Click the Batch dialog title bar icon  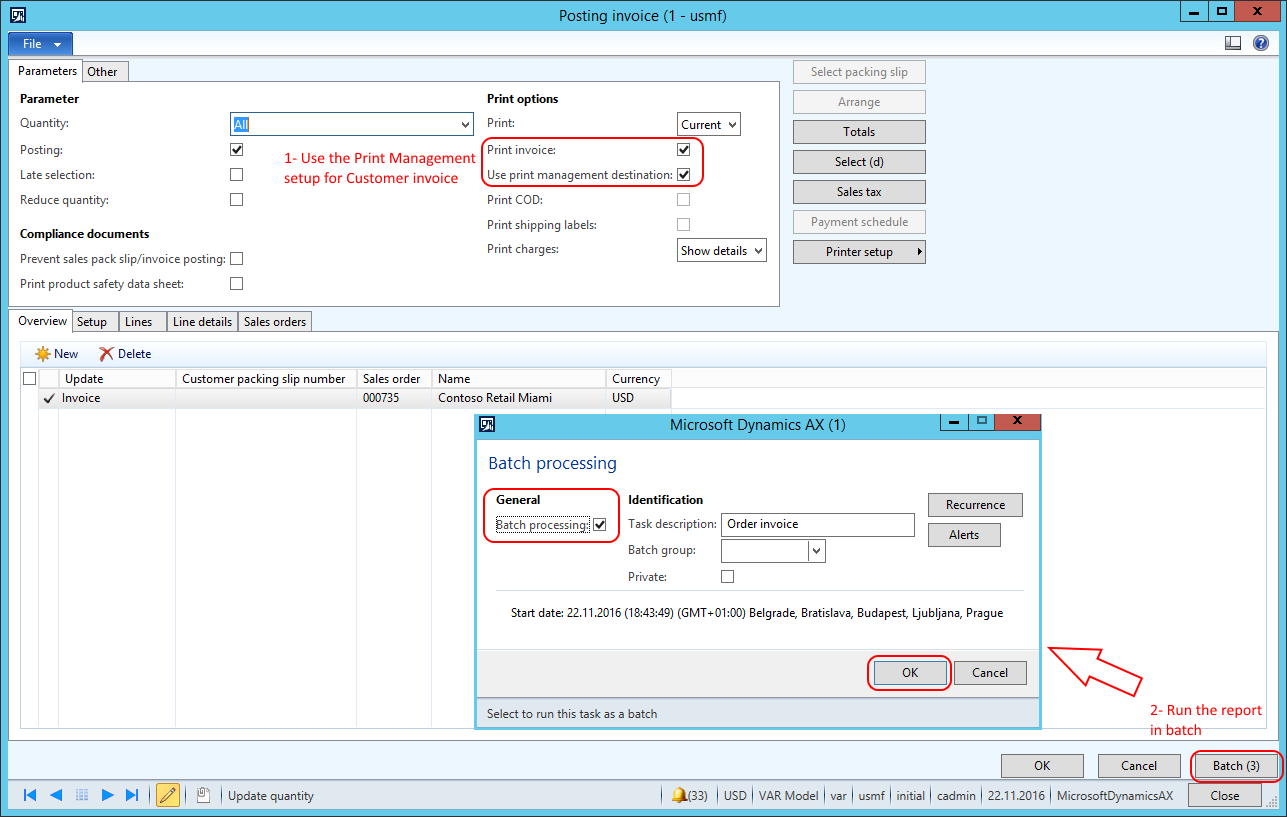pyautogui.click(x=488, y=424)
